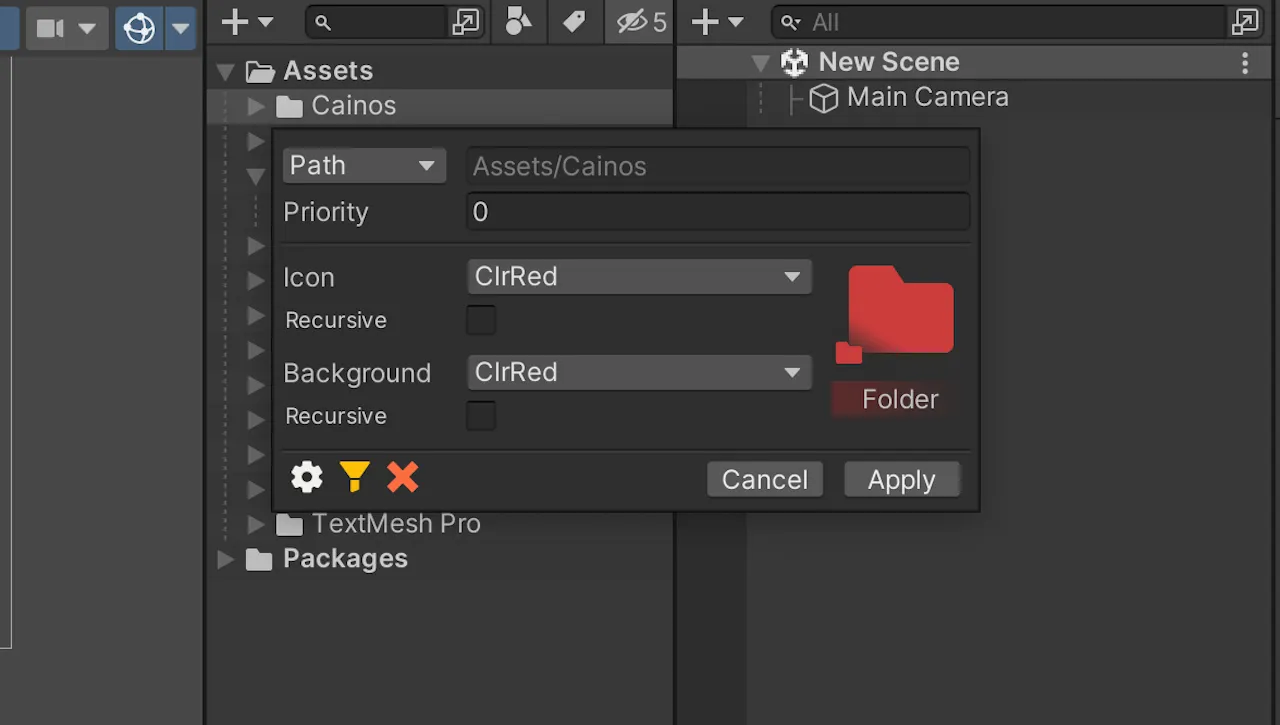This screenshot has height=725, width=1280.
Task: Open the Path type dropdown
Action: (364, 165)
